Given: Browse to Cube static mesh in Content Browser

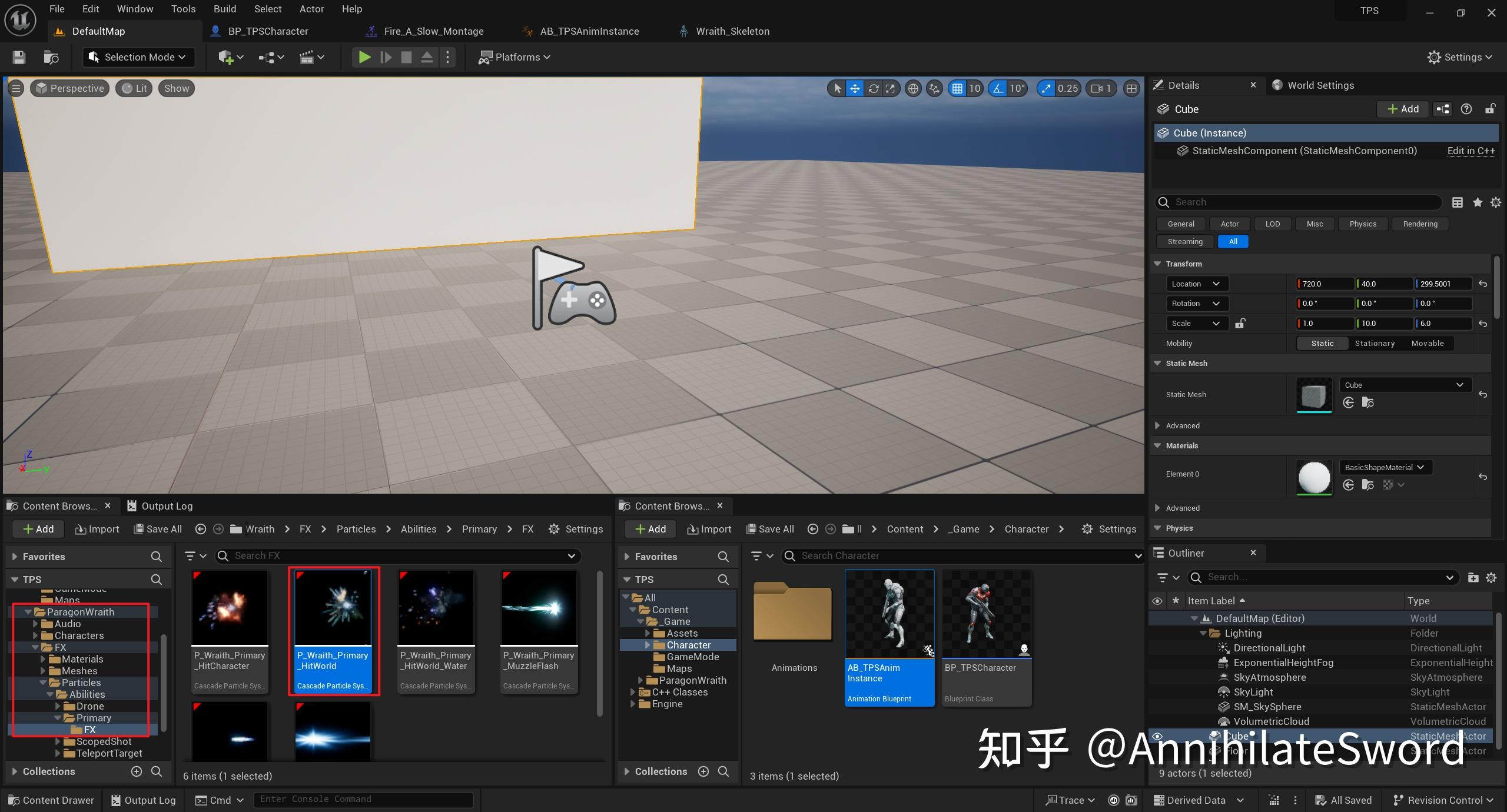Looking at the screenshot, I should pyautogui.click(x=1368, y=403).
